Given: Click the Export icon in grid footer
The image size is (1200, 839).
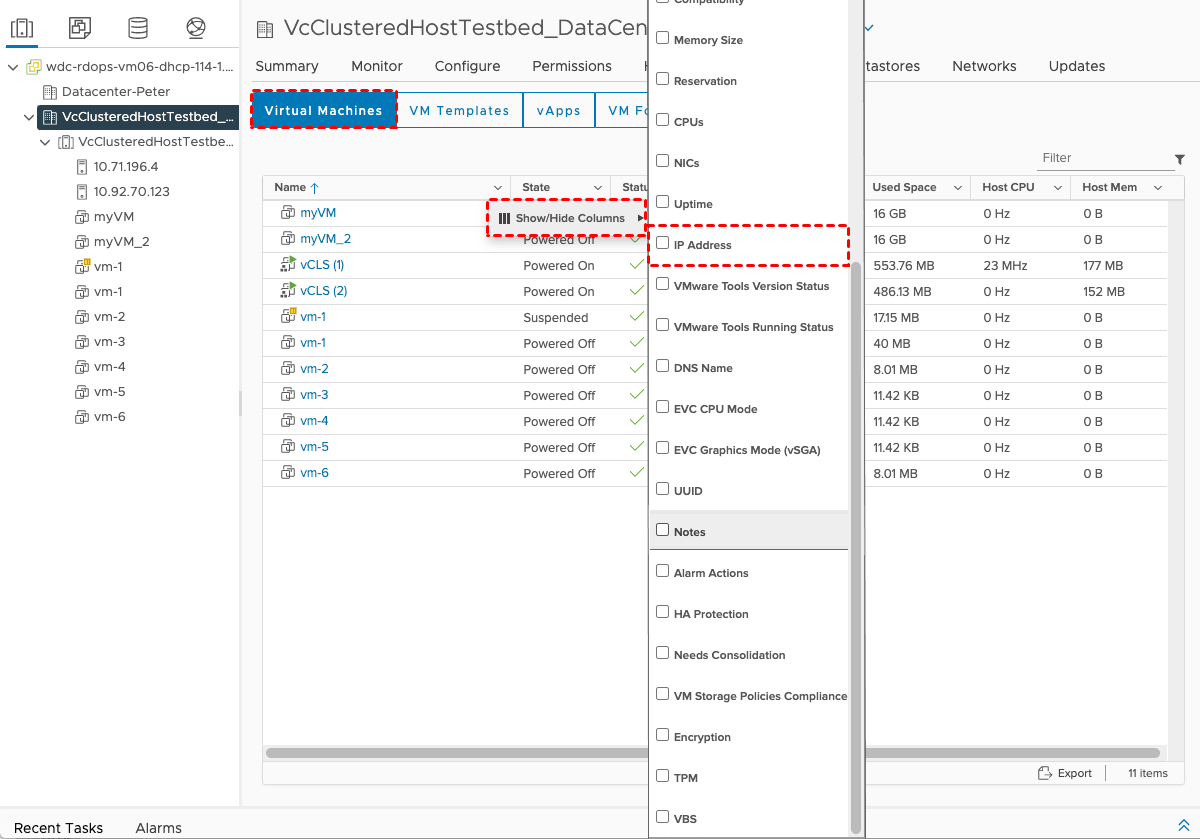Looking at the screenshot, I should click(1045, 773).
